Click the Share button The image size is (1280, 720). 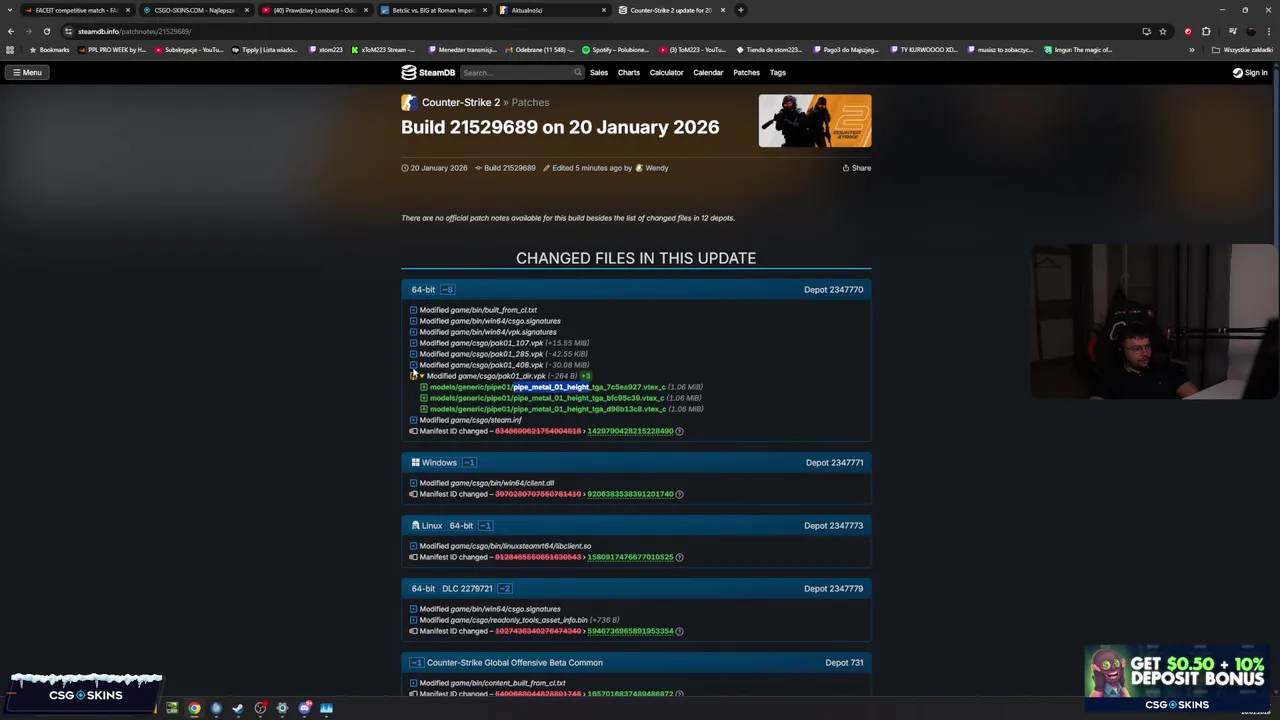coord(857,168)
